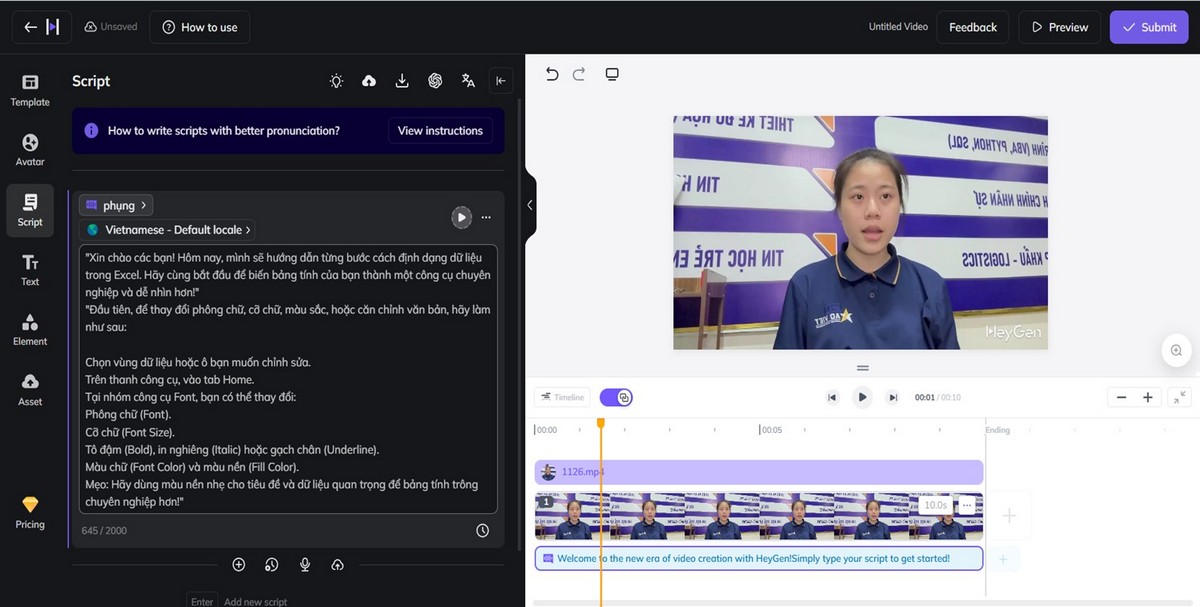This screenshot has width=1200, height=607.
Task: Go back using the arrow logo button
Action: click(42, 27)
